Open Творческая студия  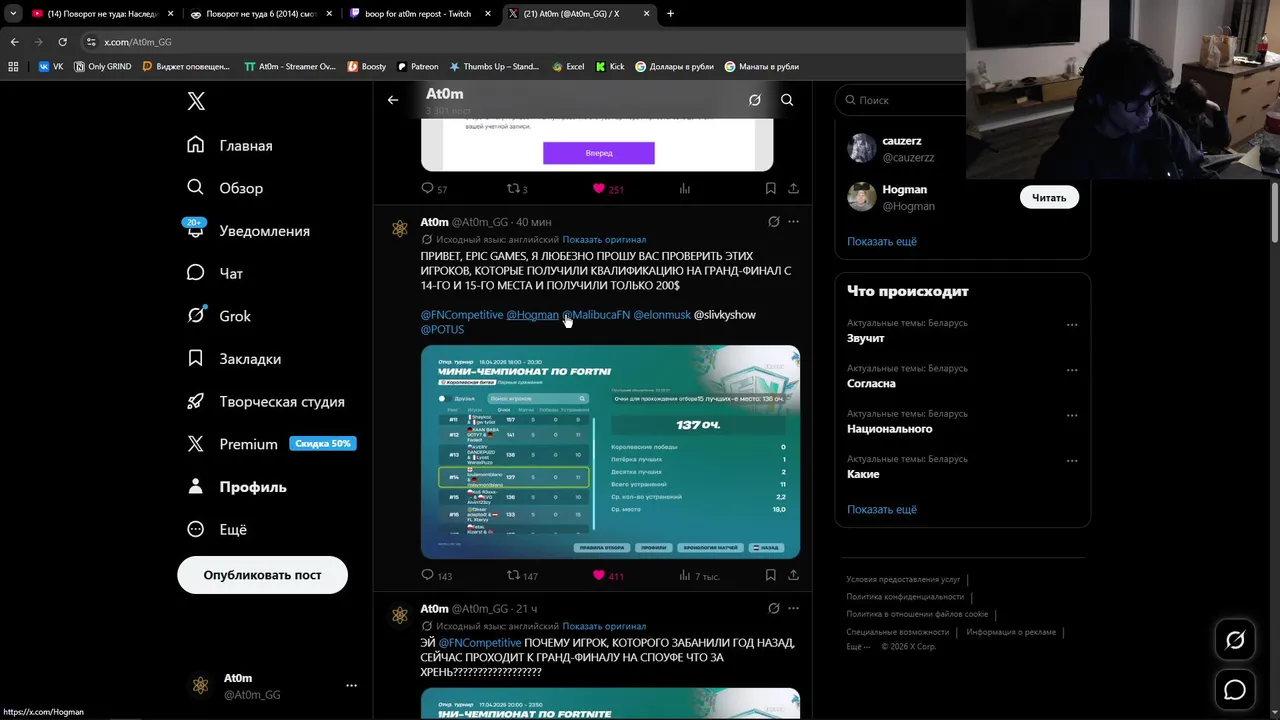[266, 401]
